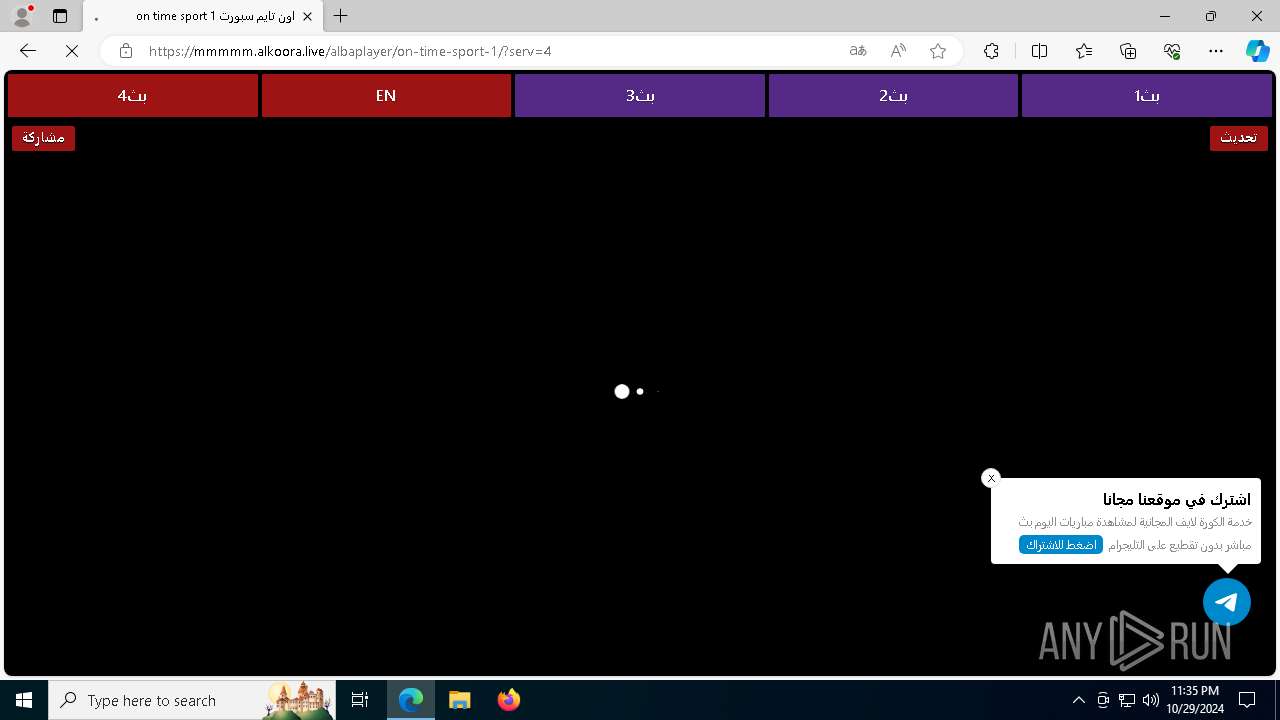
Task: Select the EN stream tab
Action: point(386,96)
